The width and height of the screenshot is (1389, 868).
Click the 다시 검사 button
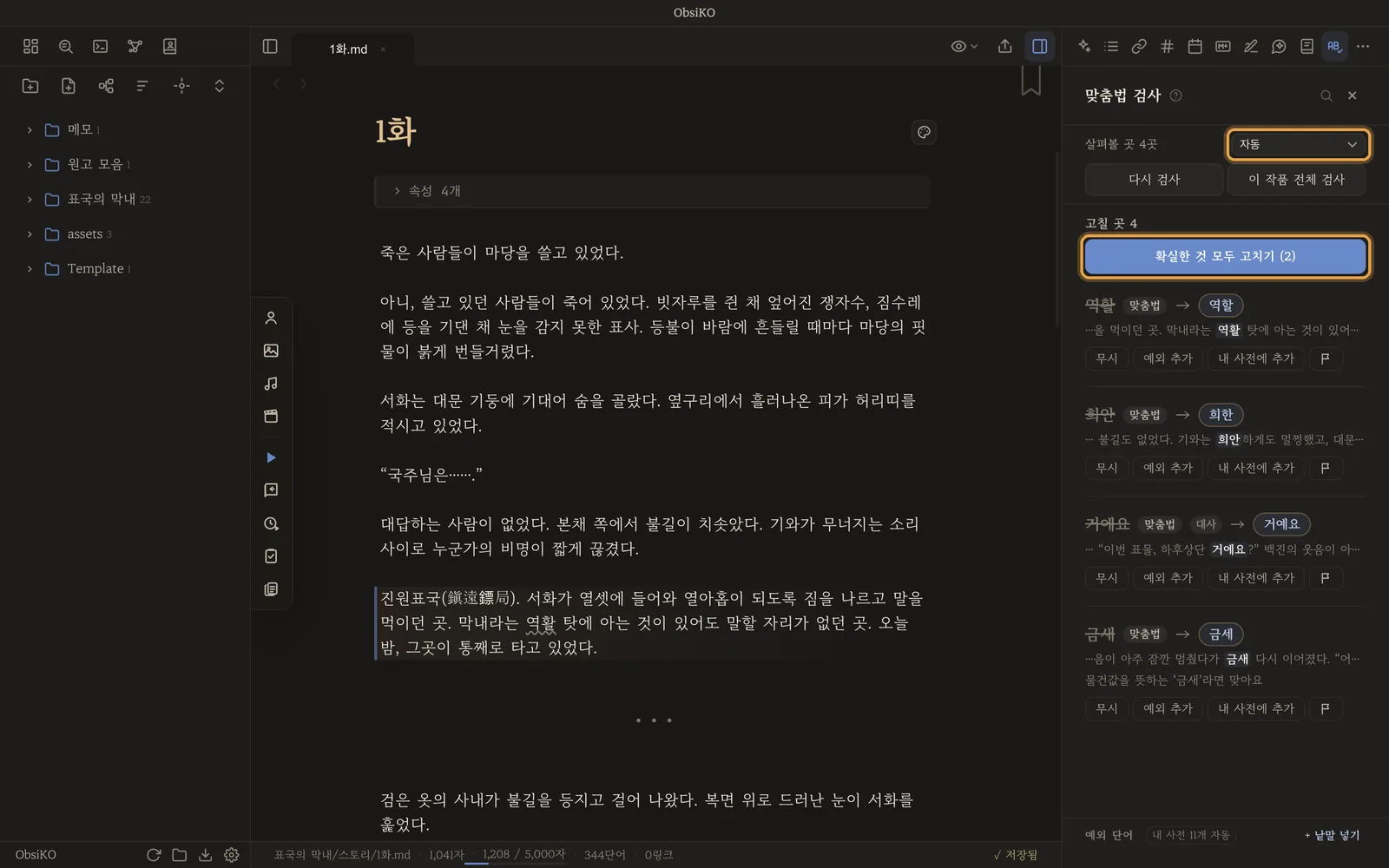coord(1154,180)
